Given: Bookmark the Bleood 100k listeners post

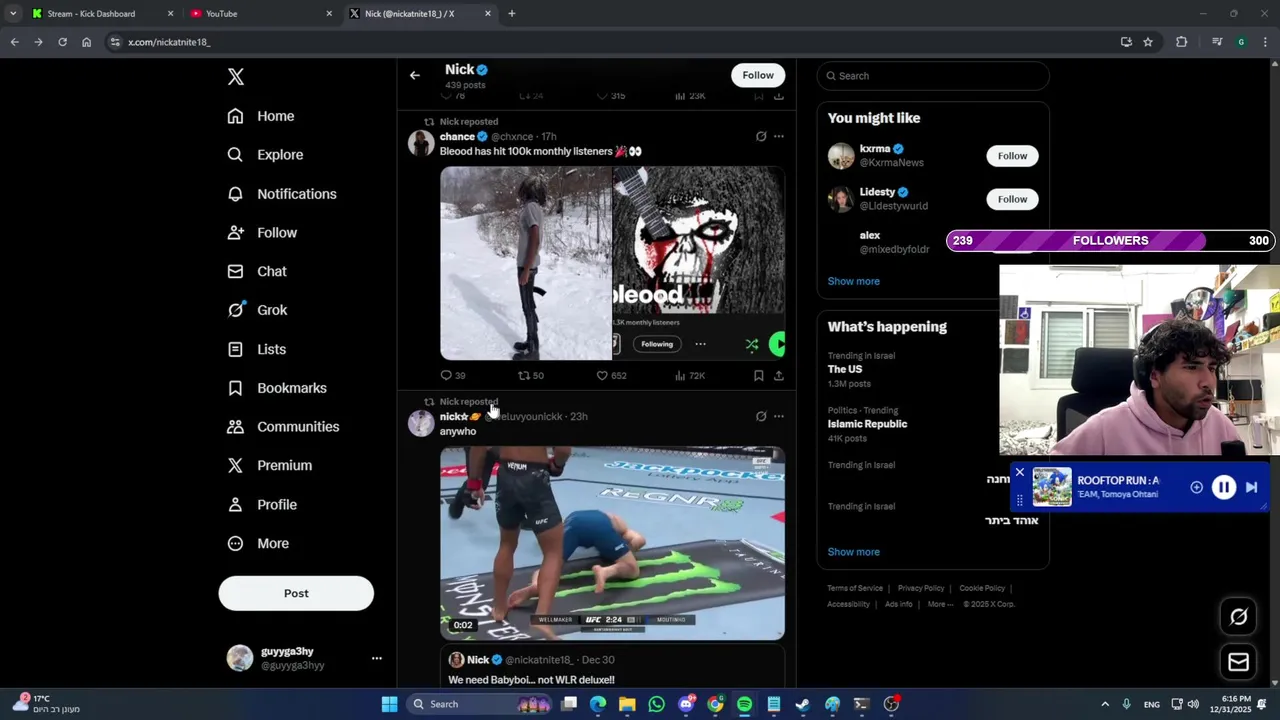Looking at the screenshot, I should click(759, 375).
